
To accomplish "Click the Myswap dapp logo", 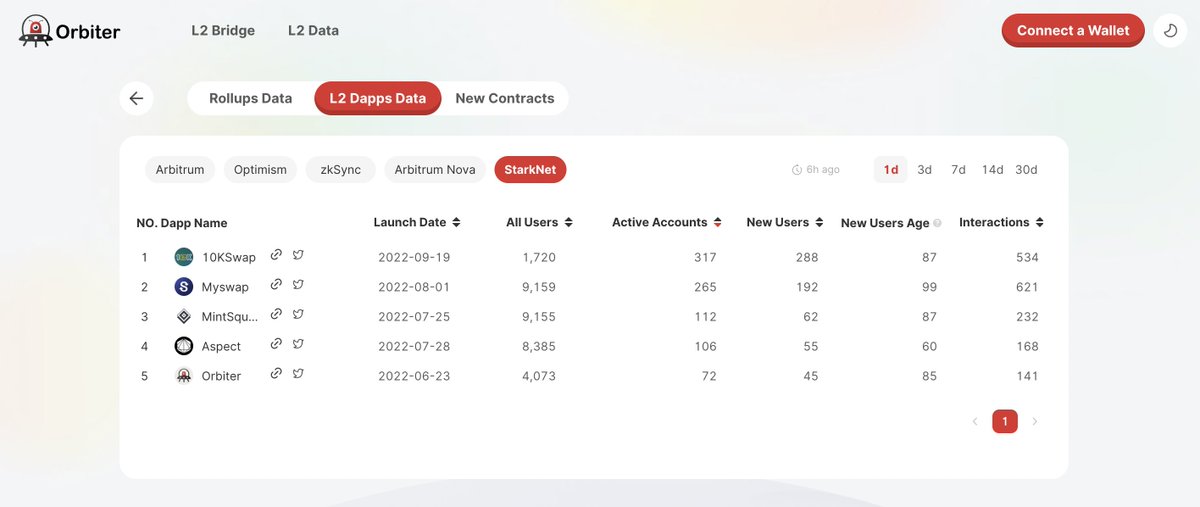I will coord(183,287).
